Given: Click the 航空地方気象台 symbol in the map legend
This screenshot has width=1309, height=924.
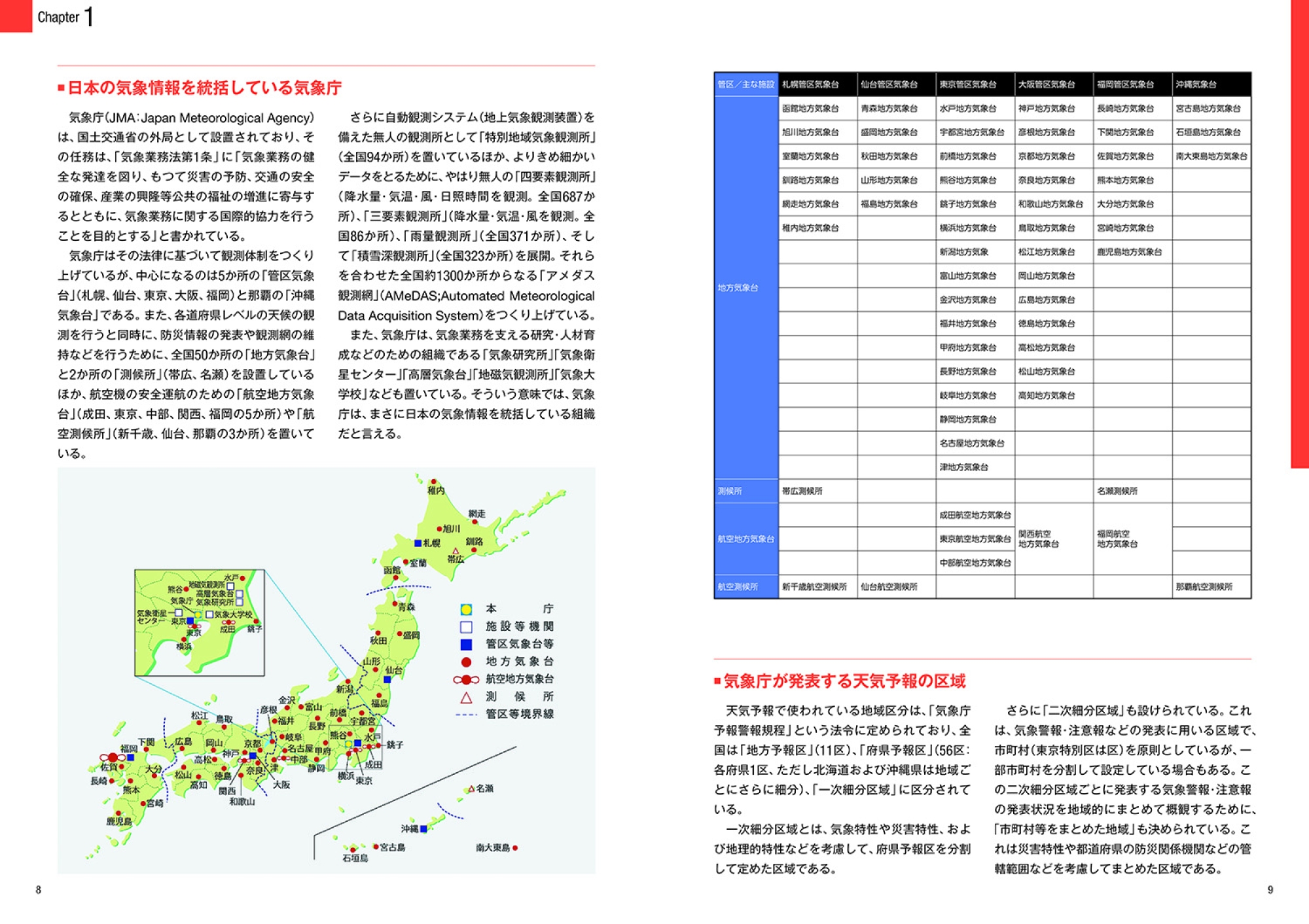Looking at the screenshot, I should click(x=466, y=679).
